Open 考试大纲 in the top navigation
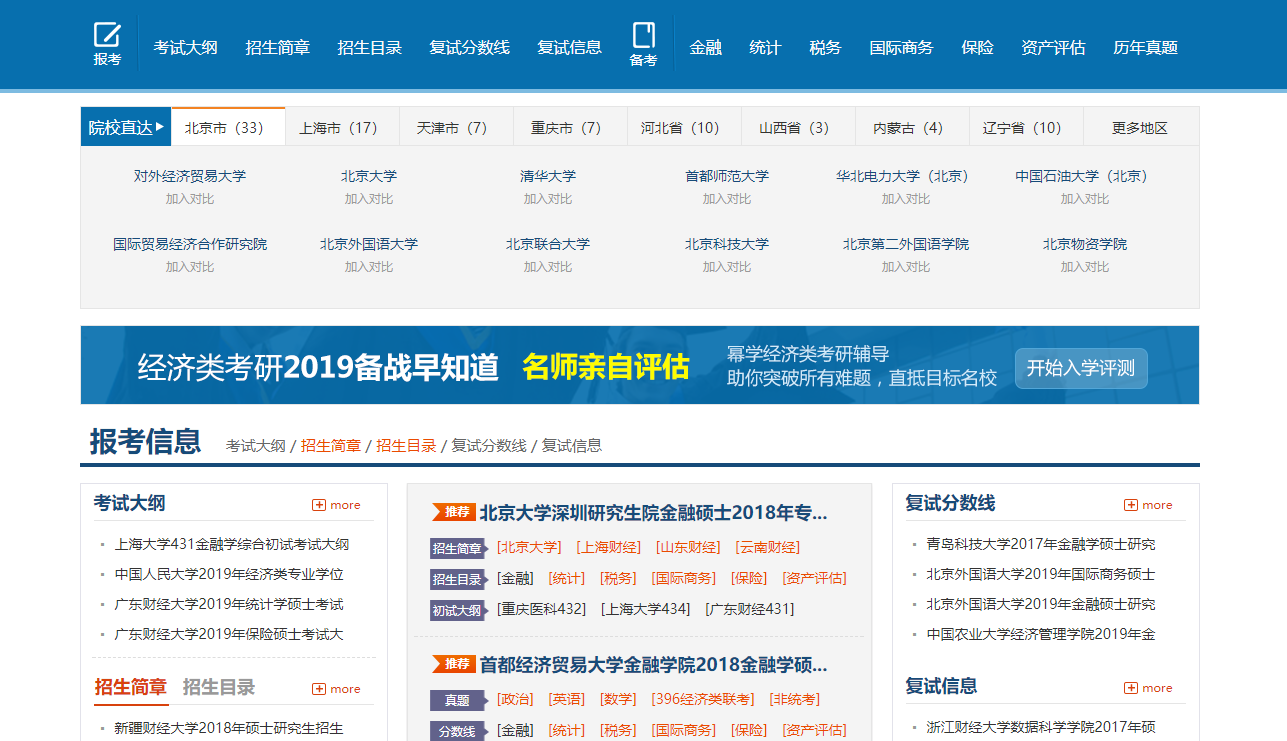 (185, 47)
